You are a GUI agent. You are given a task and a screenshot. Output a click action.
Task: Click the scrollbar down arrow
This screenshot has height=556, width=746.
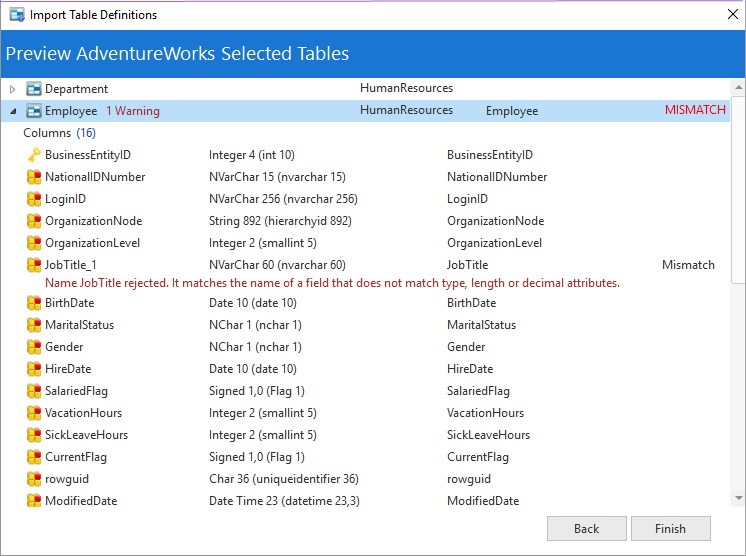pyautogui.click(x=738, y=497)
